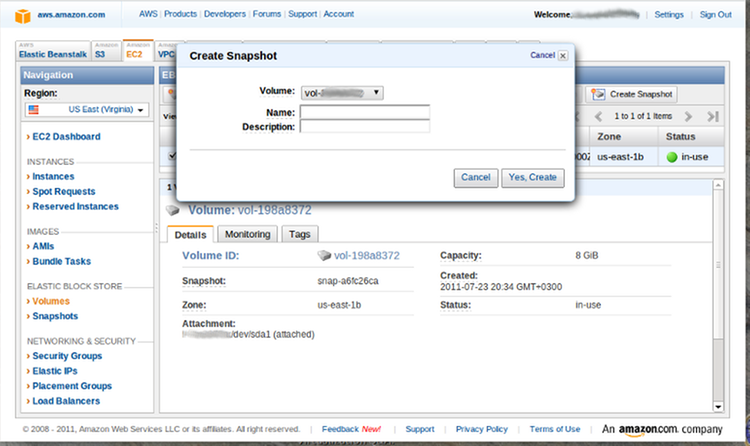Open Settings link in header
The image size is (750, 446).
coord(669,15)
